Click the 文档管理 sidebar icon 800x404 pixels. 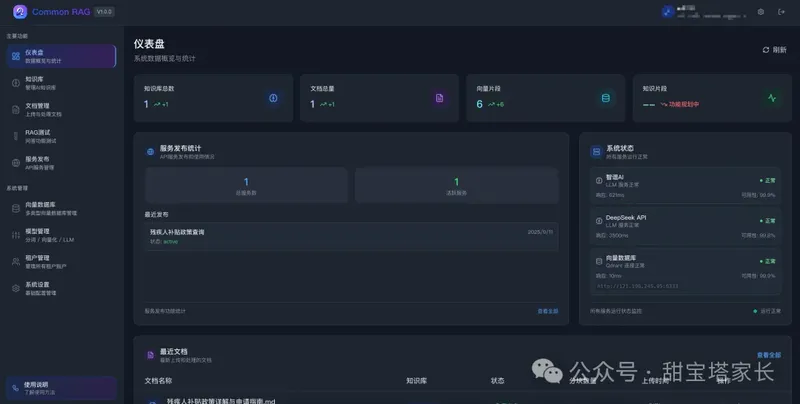click(x=16, y=110)
